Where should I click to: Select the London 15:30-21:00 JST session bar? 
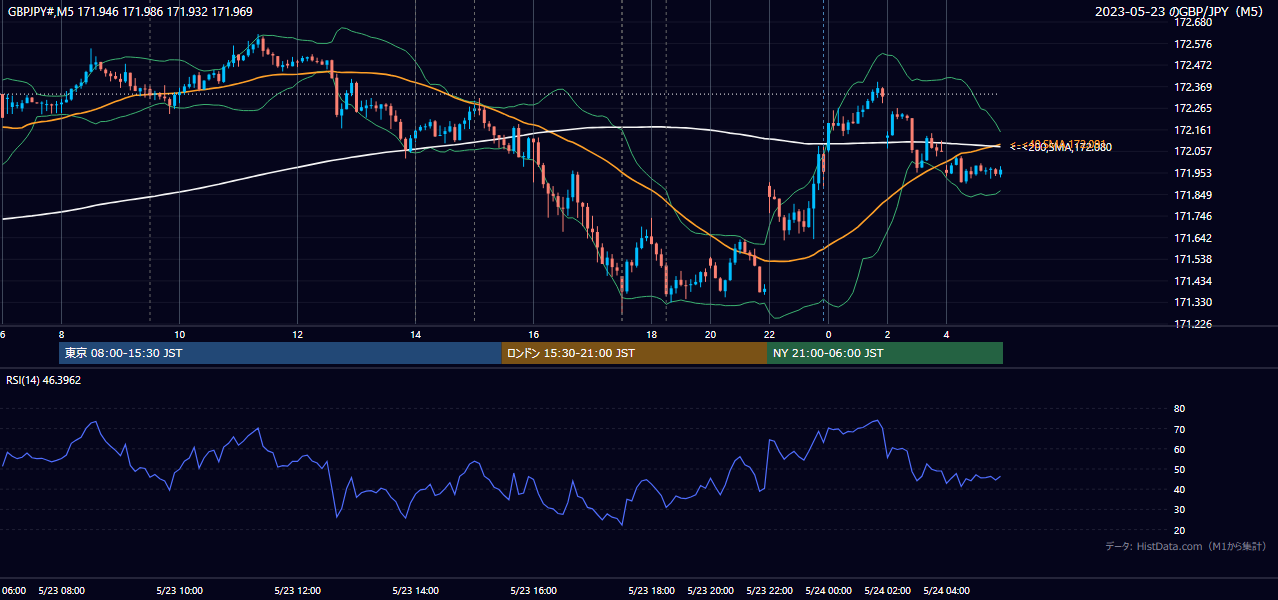pyautogui.click(x=634, y=353)
